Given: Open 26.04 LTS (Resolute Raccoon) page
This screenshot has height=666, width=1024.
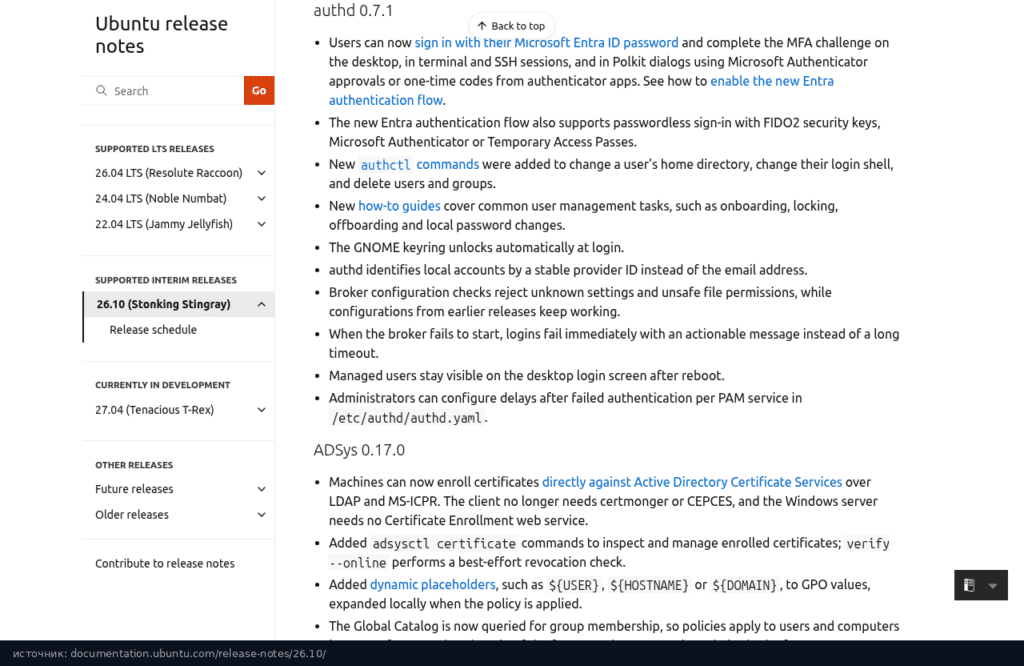Looking at the screenshot, I should tap(168, 173).
